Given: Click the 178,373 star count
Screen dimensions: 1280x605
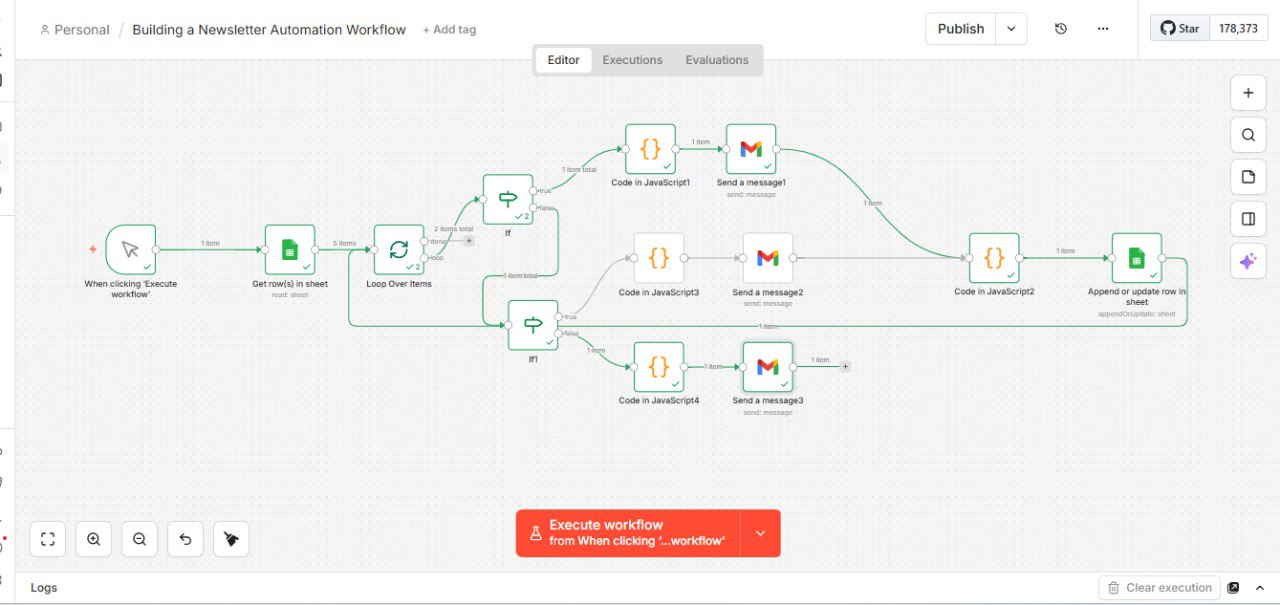Looking at the screenshot, I should click(x=1238, y=28).
